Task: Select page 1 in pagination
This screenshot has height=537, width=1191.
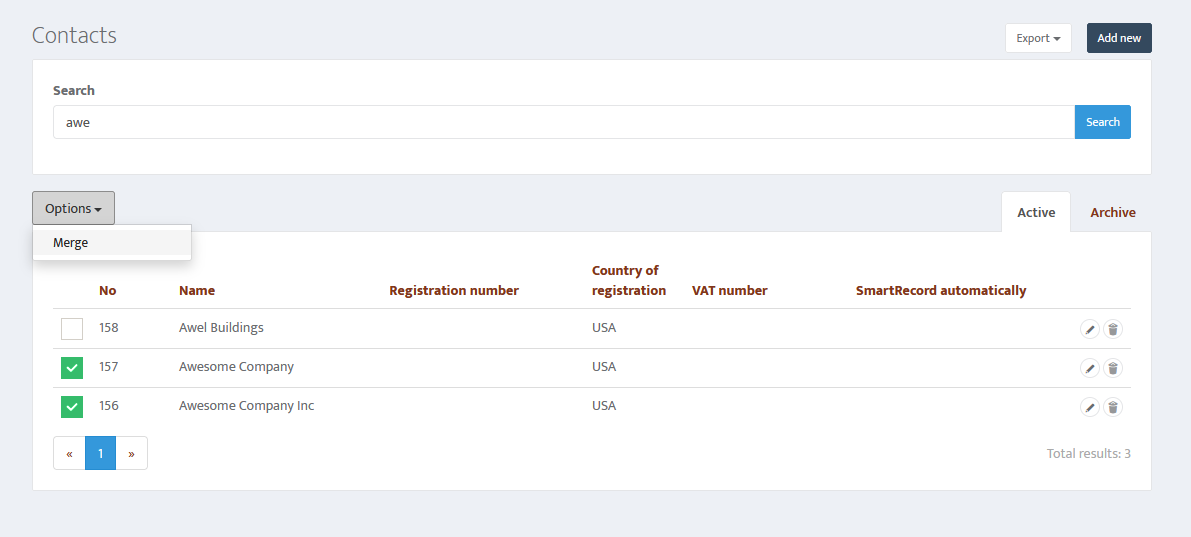Action: (100, 453)
